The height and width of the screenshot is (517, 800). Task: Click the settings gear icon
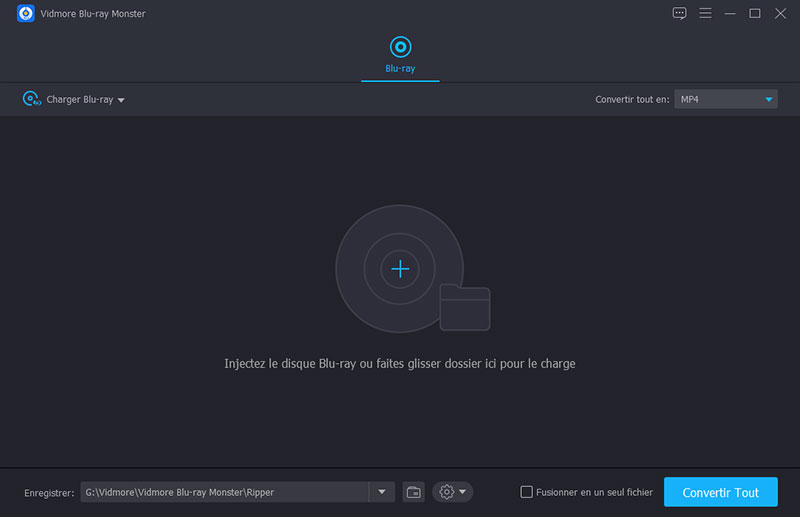click(446, 492)
